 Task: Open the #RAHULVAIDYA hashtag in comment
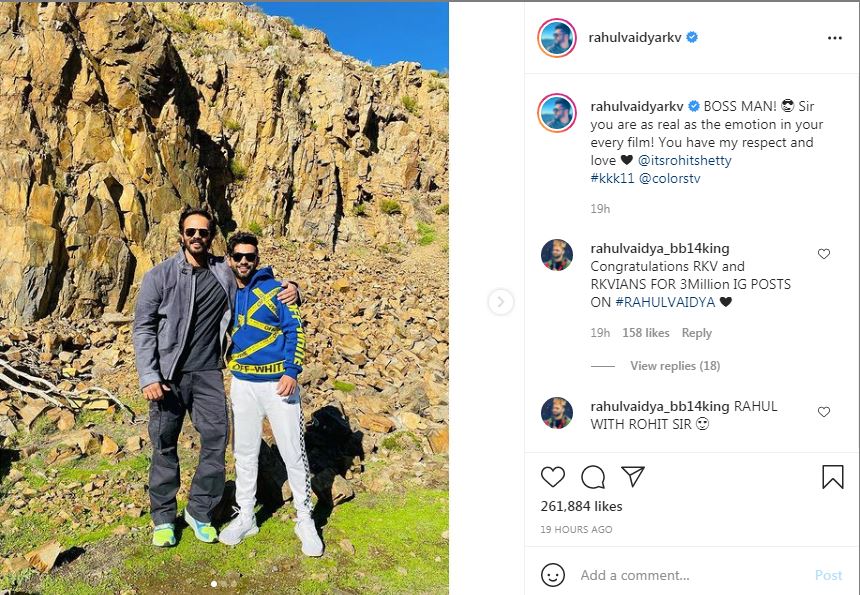(665, 302)
